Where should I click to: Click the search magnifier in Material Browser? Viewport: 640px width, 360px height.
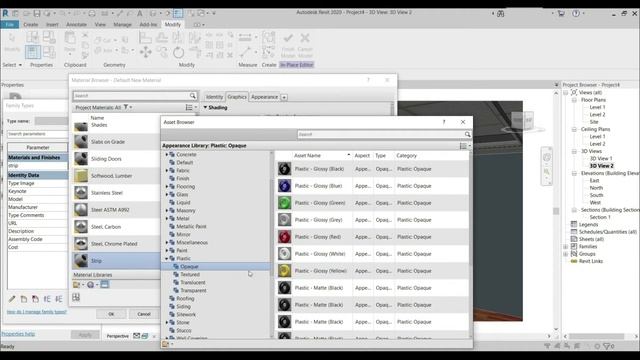(193, 96)
